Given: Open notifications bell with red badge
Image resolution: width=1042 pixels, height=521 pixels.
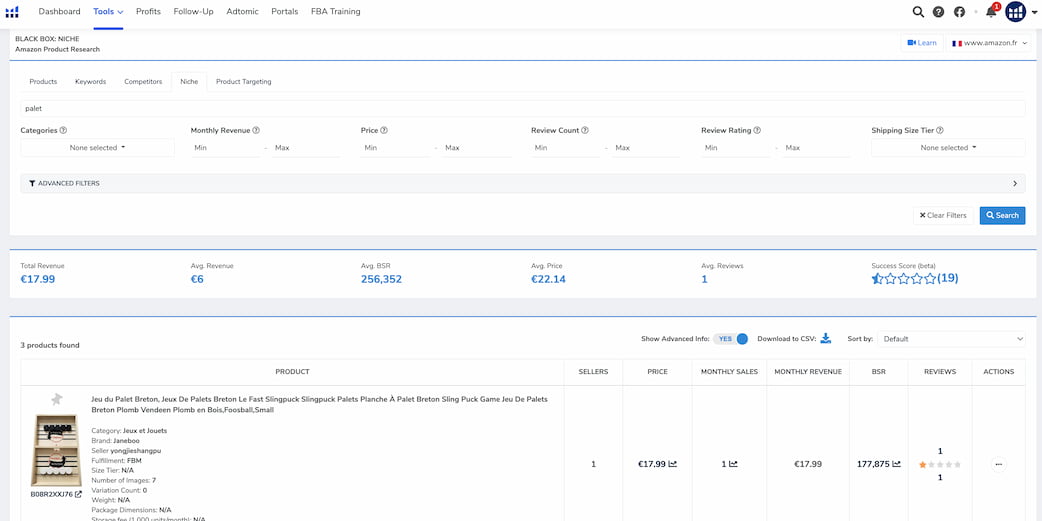Looking at the screenshot, I should pos(991,11).
